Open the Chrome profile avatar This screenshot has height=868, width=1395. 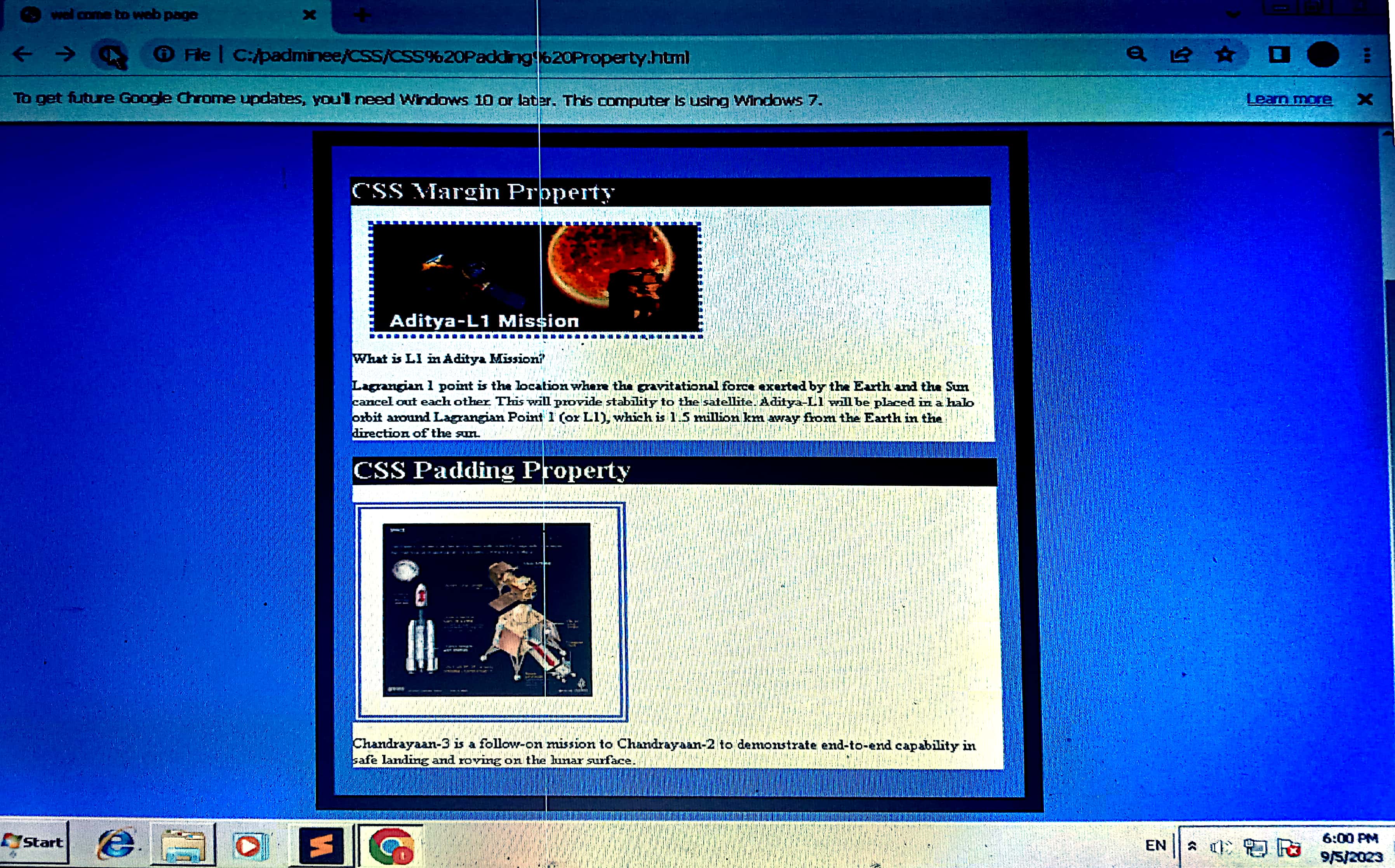pos(1323,55)
